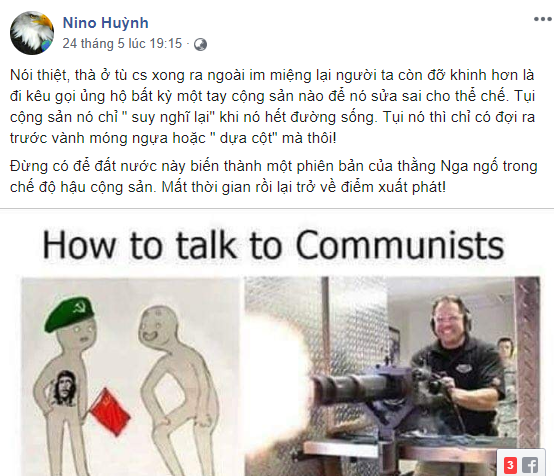The height and width of the screenshot is (476, 554).
Task: Click the red notification badge showing 3
Action: point(510,465)
